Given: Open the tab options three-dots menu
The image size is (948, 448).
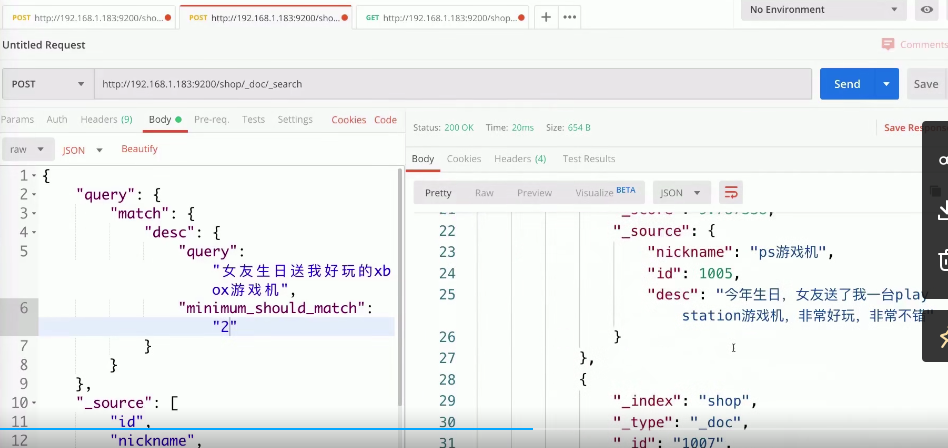Looking at the screenshot, I should tap(570, 18).
